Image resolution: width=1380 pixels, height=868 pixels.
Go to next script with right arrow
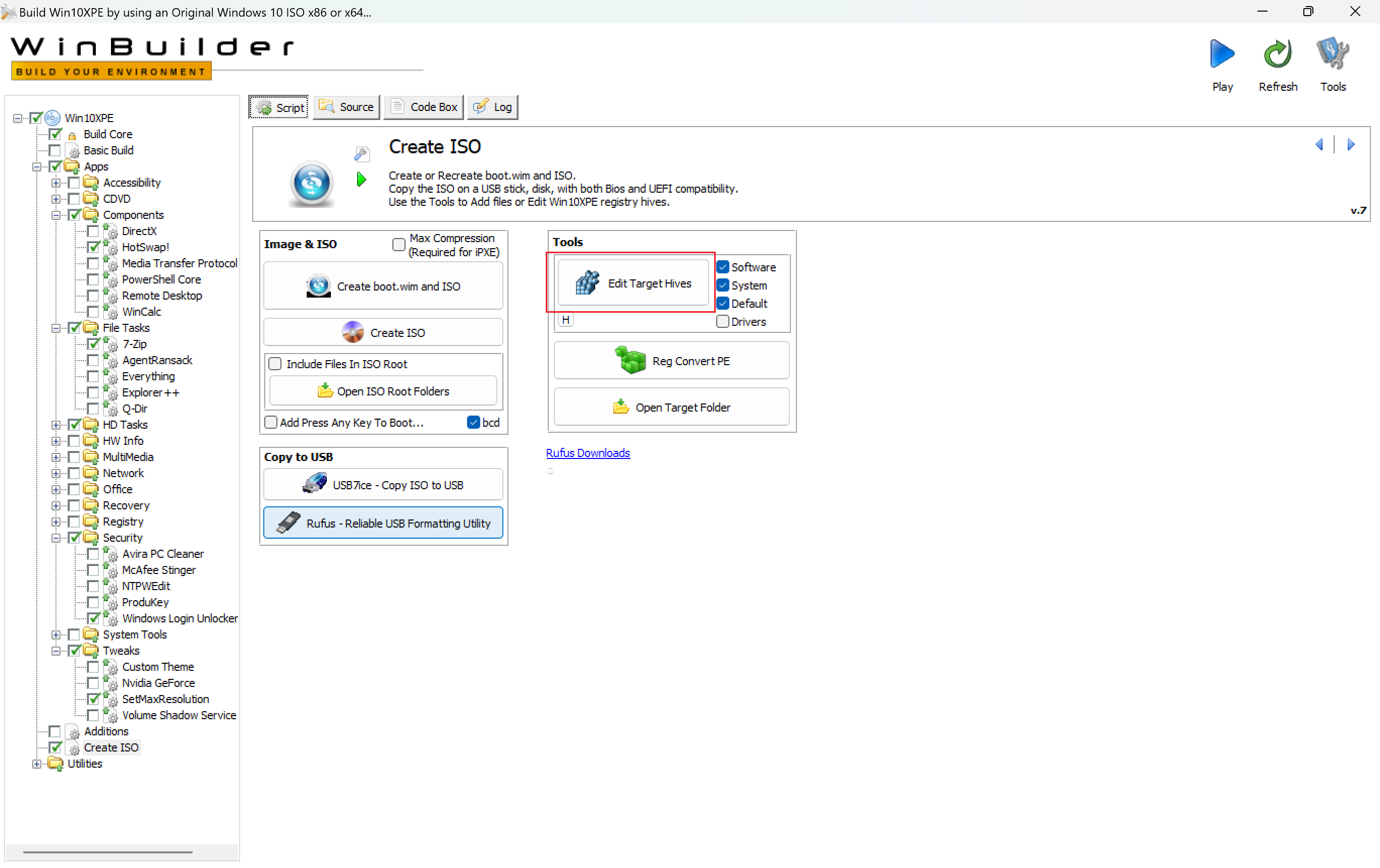(1350, 144)
